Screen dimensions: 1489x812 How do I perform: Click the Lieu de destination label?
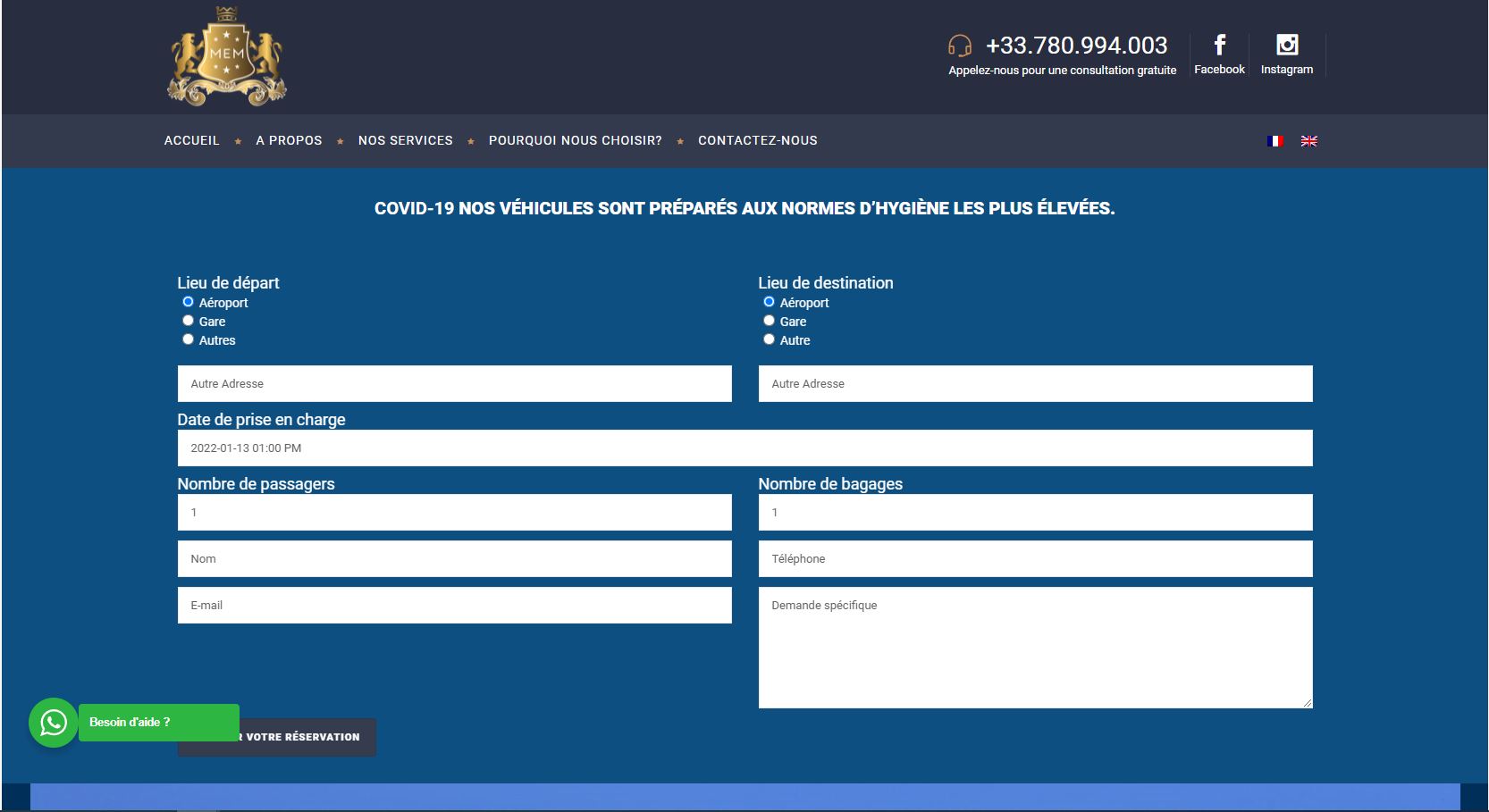pos(825,282)
